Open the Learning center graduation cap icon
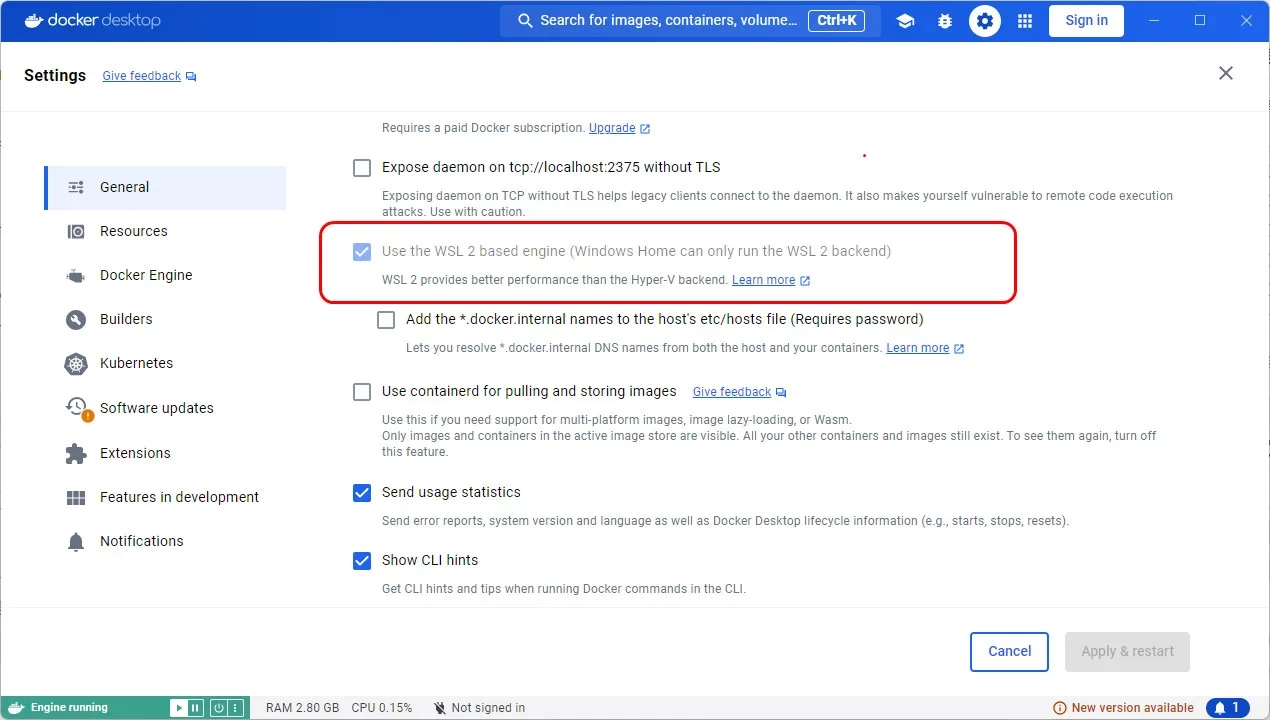 (905, 21)
